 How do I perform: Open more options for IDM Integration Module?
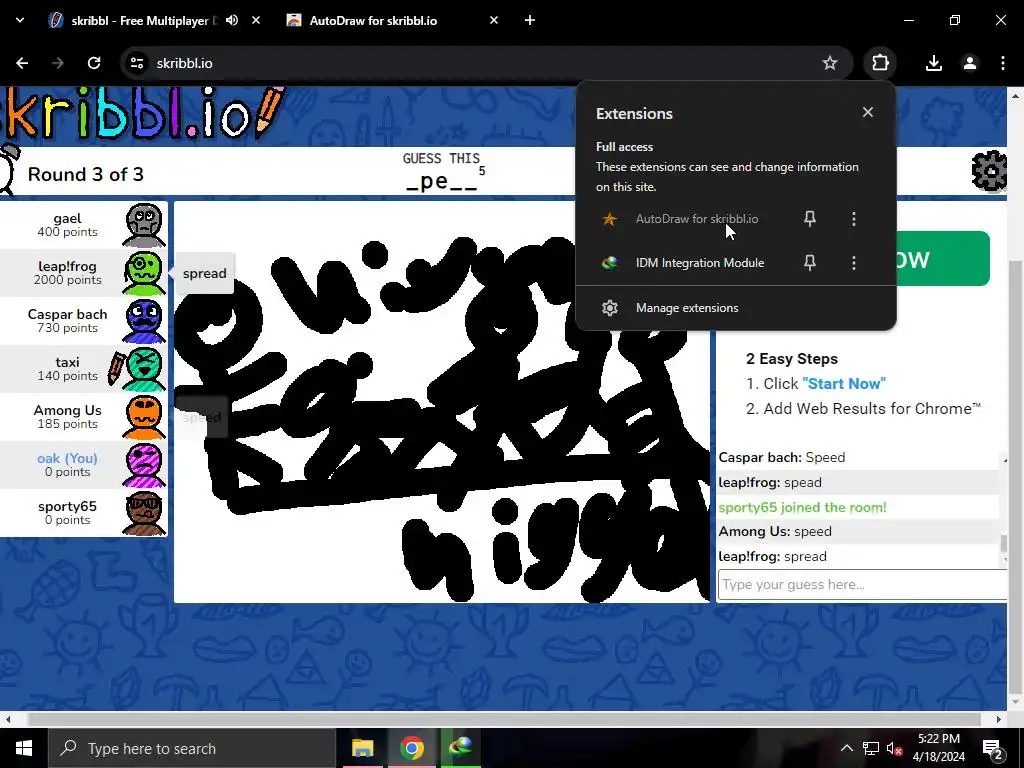(854, 263)
